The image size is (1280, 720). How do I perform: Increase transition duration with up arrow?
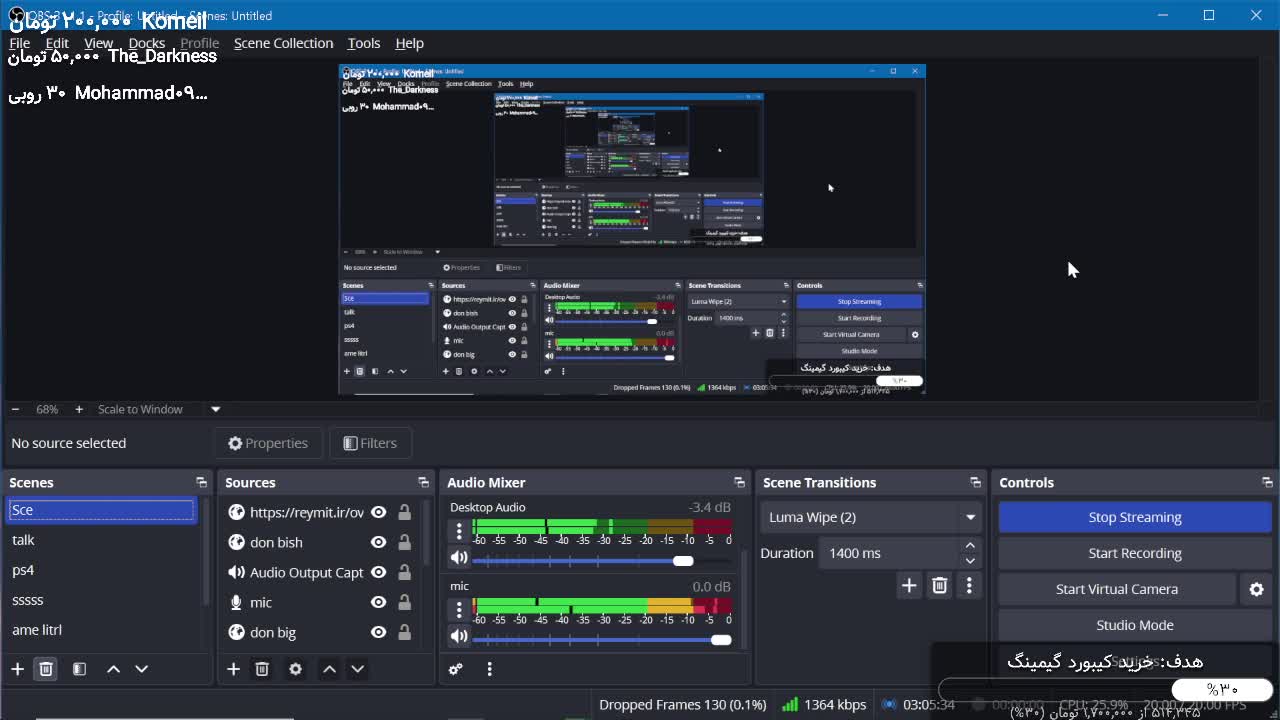point(969,546)
